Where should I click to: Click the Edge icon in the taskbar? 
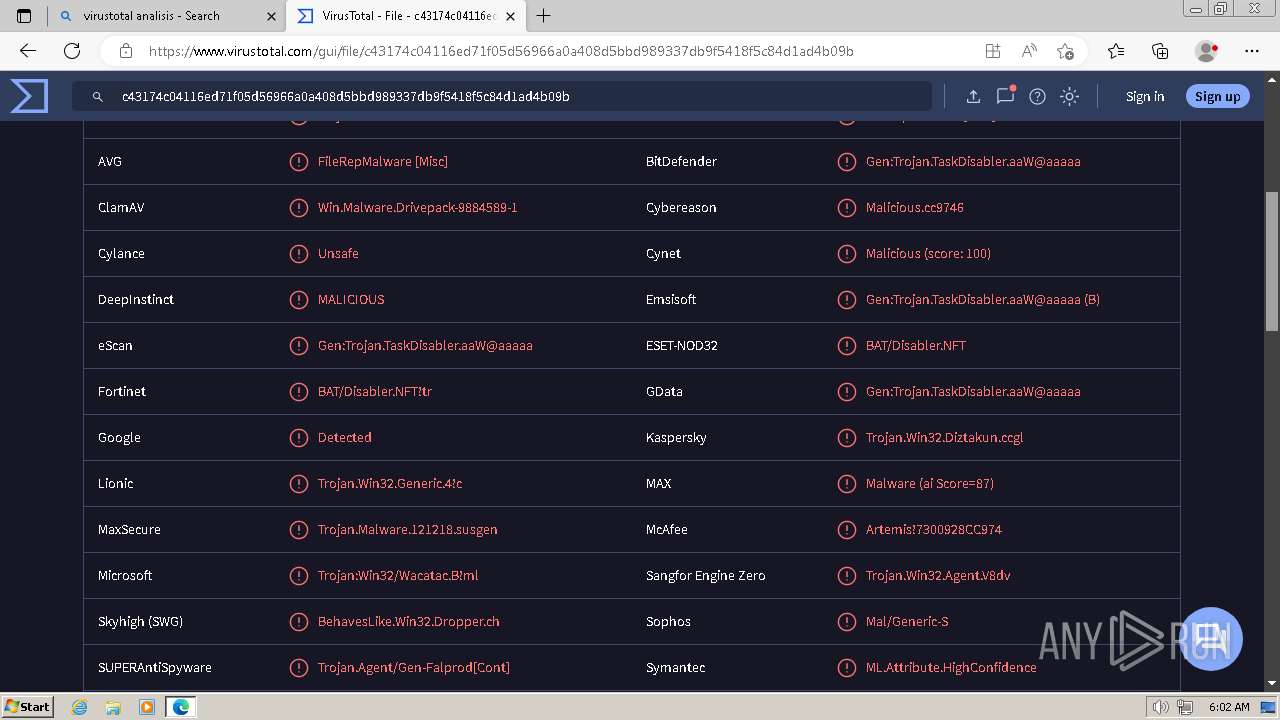pos(181,707)
